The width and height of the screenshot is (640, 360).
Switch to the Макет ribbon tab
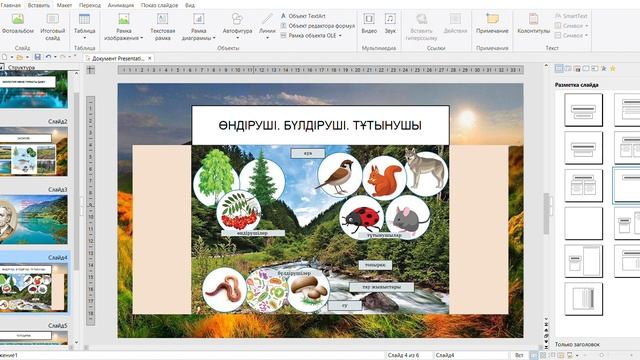64,5
